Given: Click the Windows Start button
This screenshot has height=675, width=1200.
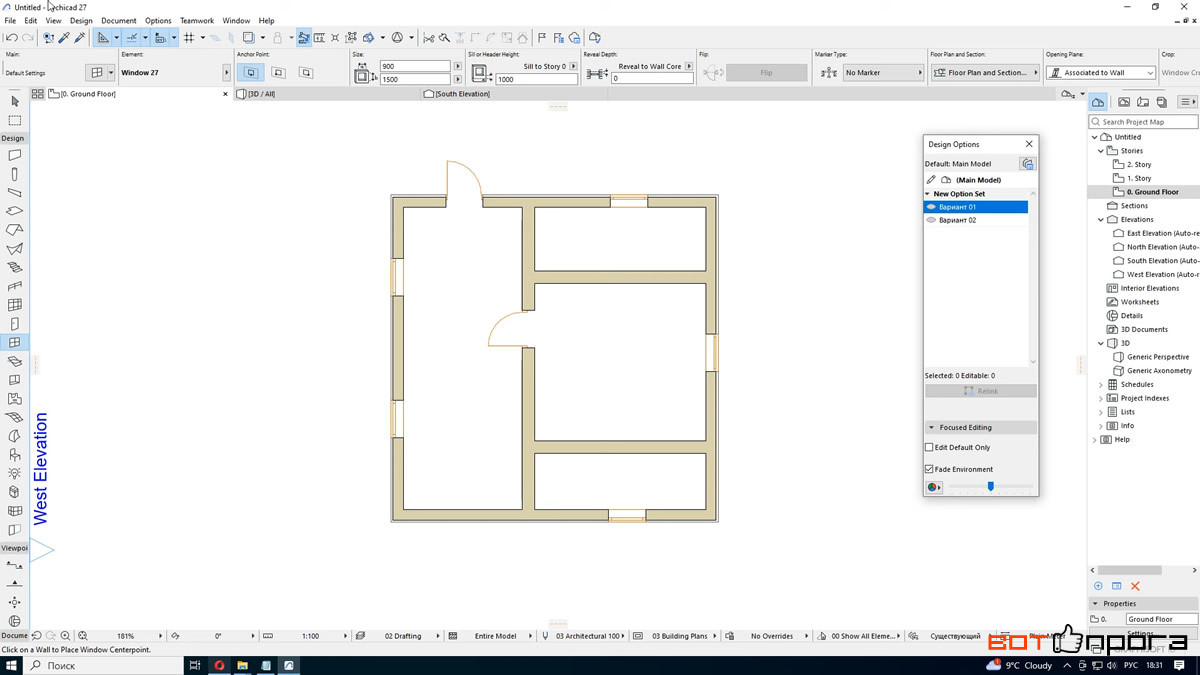Looking at the screenshot, I should tap(9, 665).
